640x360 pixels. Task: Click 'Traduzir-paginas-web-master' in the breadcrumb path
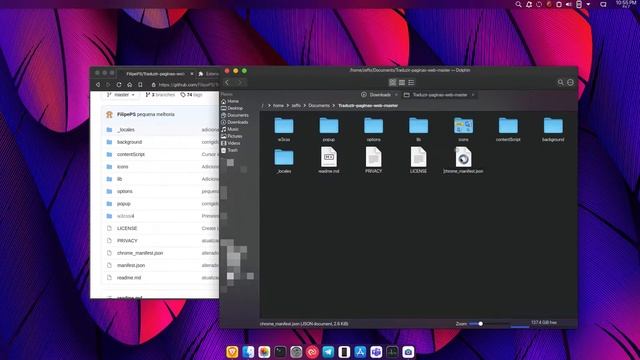point(368,105)
